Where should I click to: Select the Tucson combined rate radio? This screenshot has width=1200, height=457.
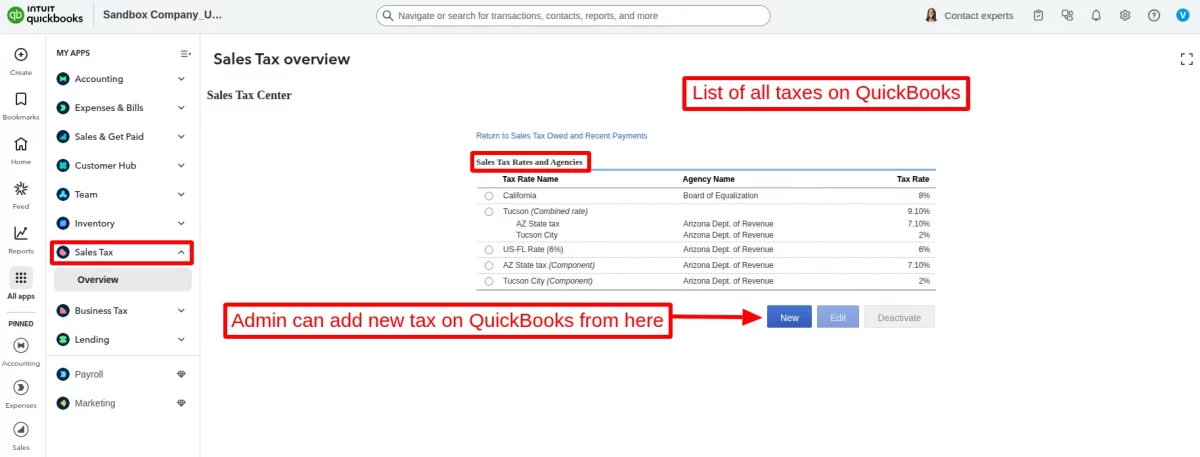pos(489,212)
